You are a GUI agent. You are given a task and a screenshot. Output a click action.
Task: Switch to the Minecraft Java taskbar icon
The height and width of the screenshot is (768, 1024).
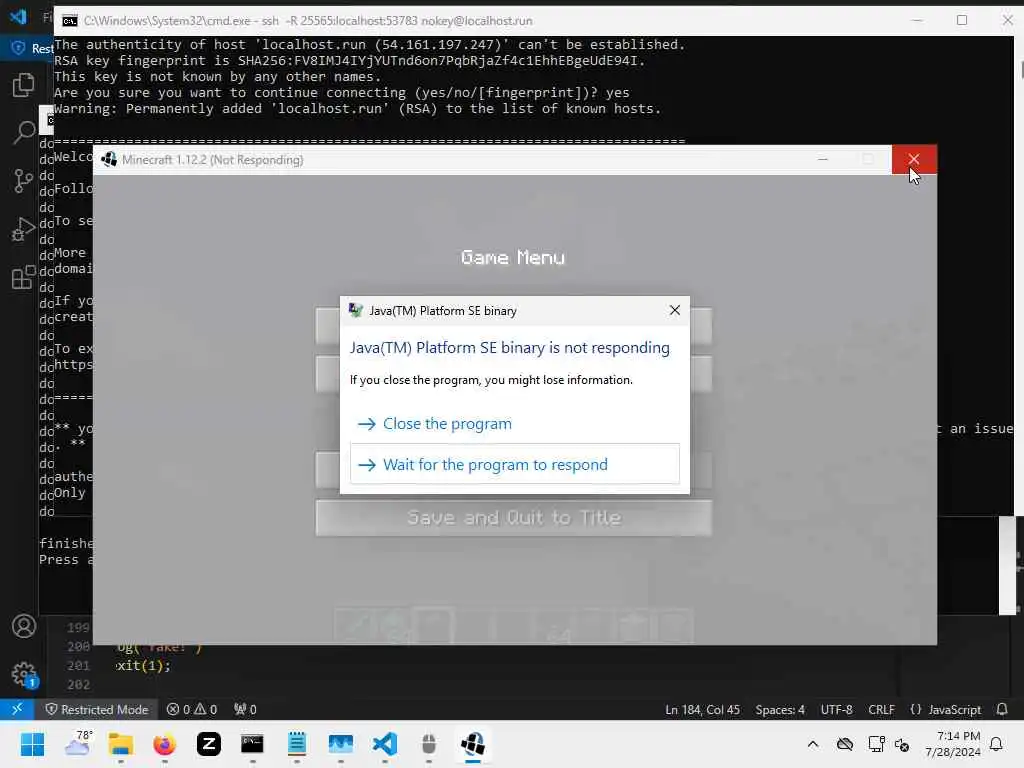click(x=473, y=744)
